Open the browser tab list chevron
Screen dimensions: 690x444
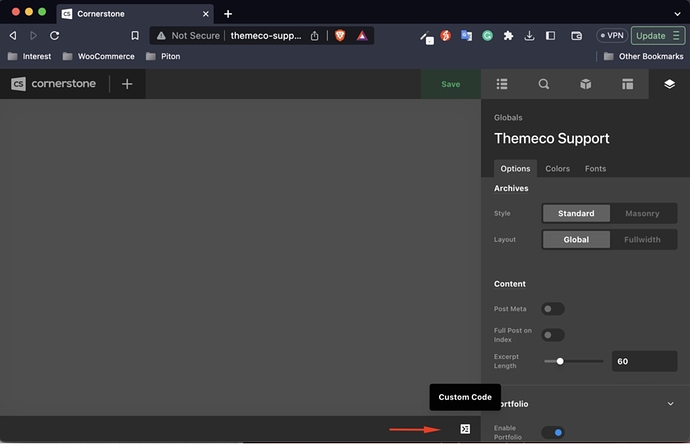coord(677,14)
